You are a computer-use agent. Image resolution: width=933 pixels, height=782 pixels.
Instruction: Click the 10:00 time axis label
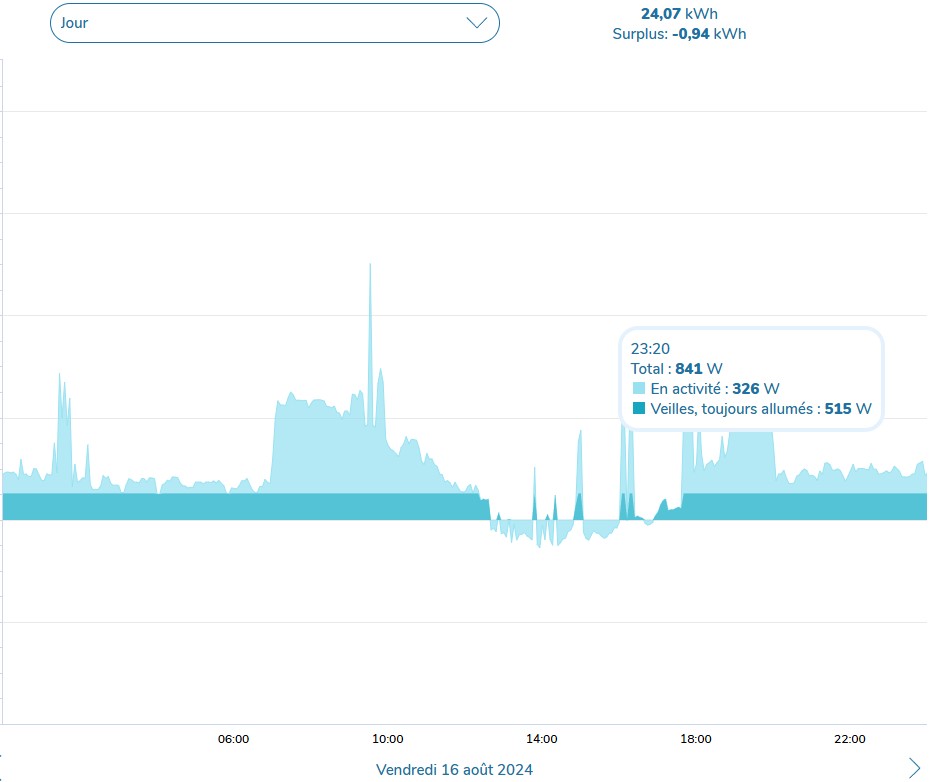(x=388, y=739)
